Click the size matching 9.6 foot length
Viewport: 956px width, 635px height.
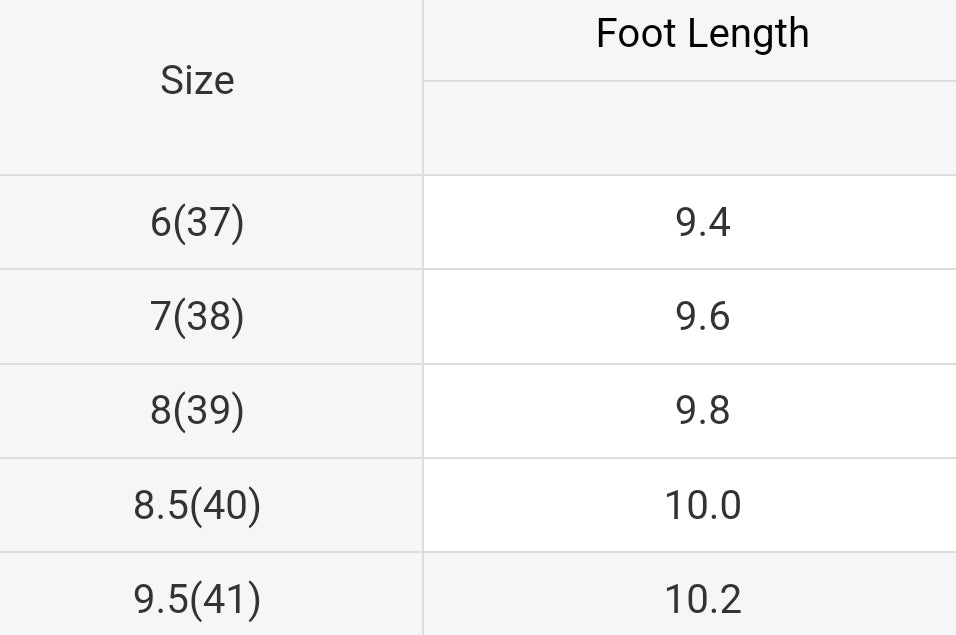[197, 317]
